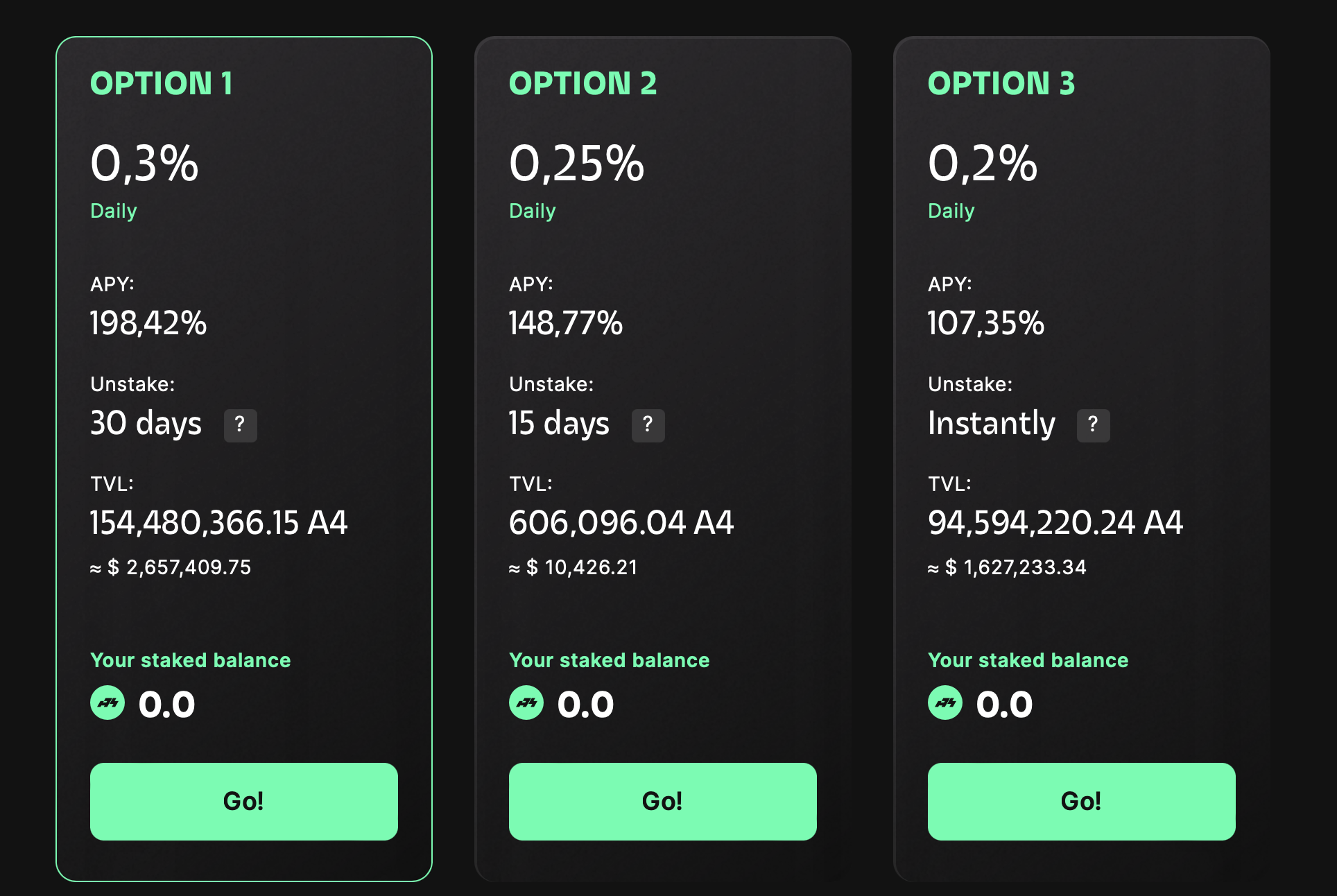This screenshot has height=896, width=1337.
Task: Click the 606,096.04 A4 TVL amount
Action: tap(621, 523)
